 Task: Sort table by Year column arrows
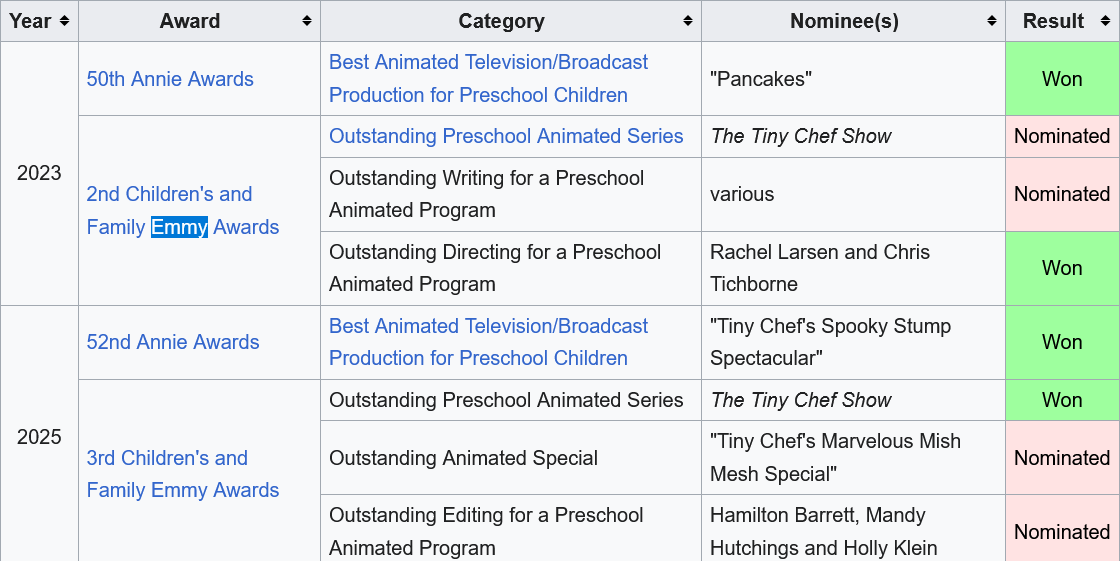[x=64, y=21]
